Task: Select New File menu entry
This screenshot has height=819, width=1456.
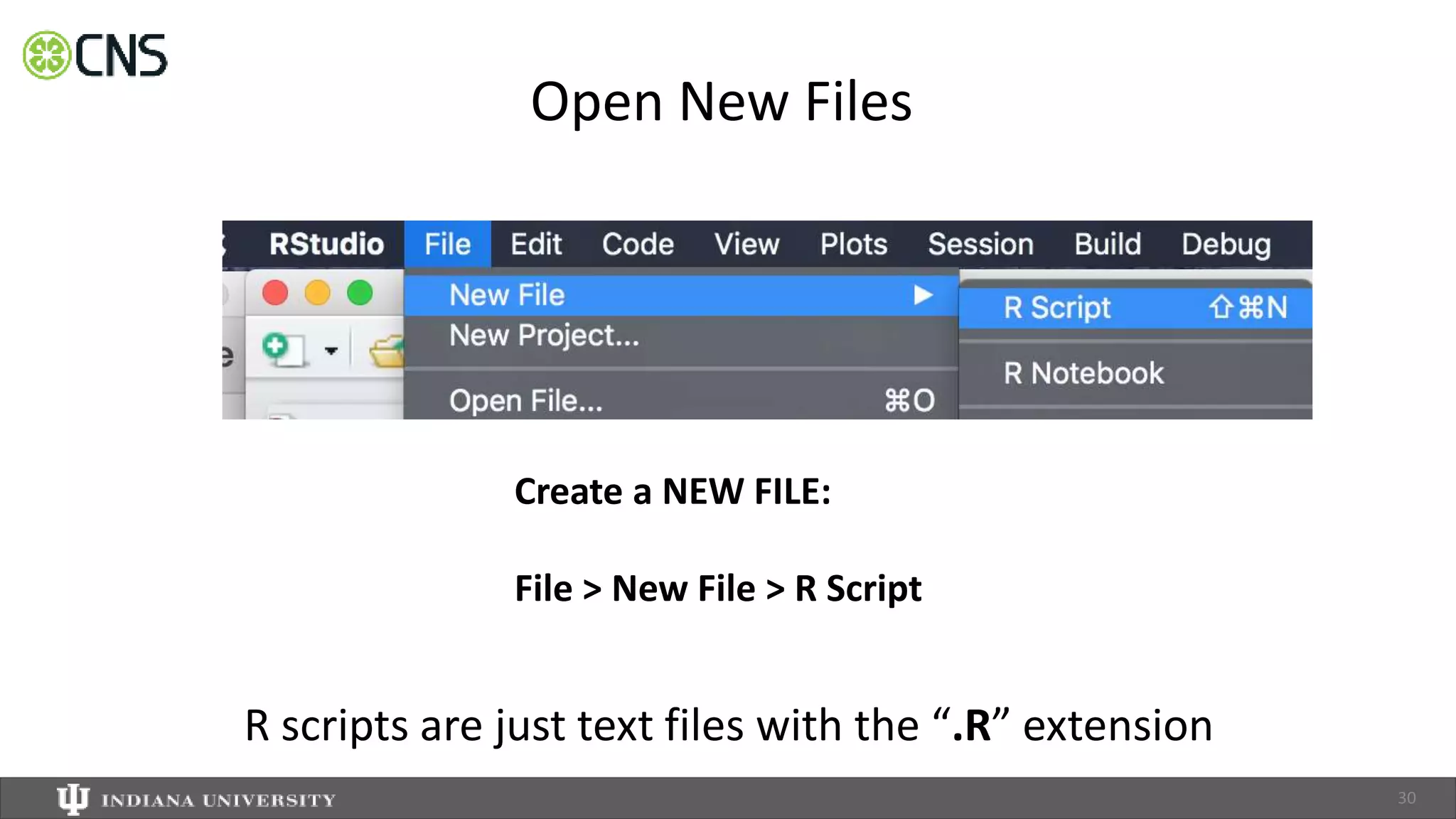Action: coord(681,295)
